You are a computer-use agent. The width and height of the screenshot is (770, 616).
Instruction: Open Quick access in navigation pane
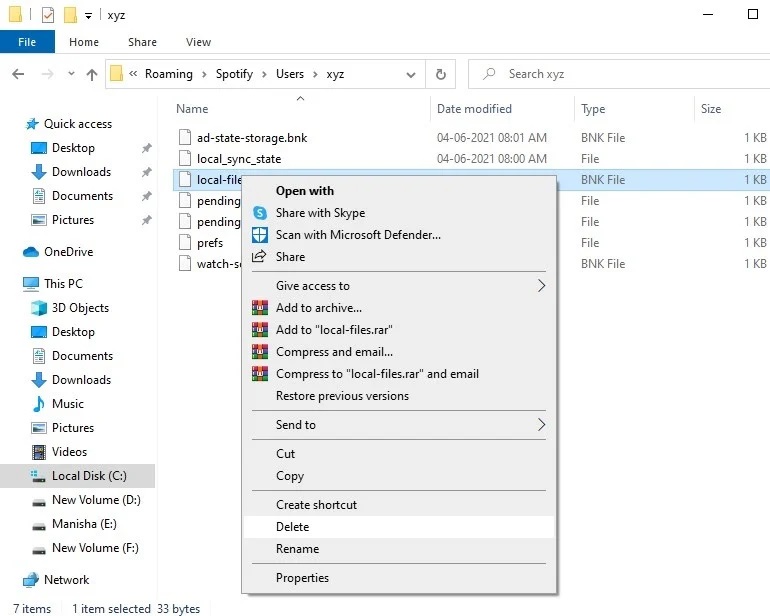click(x=78, y=124)
